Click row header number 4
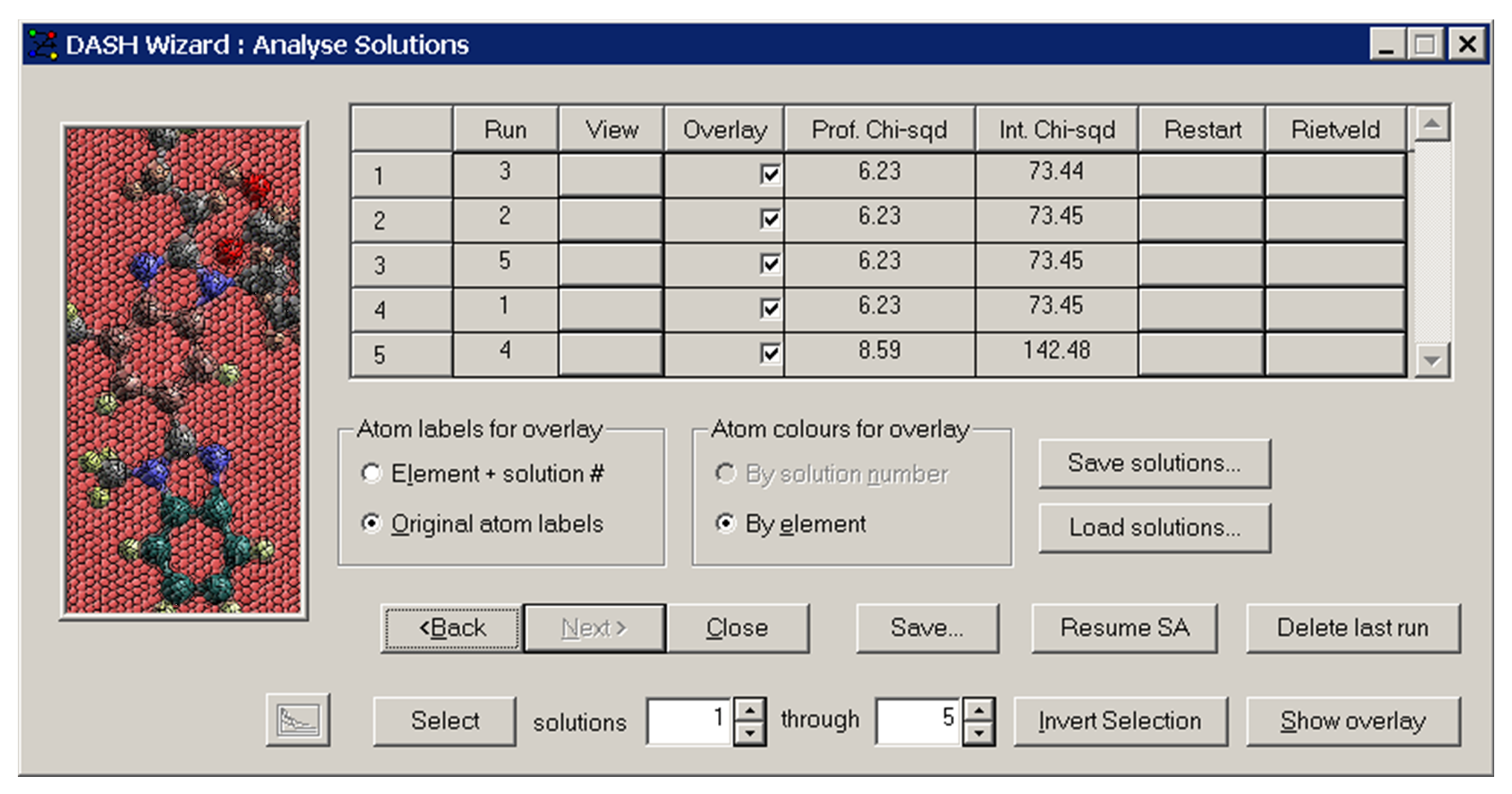The image size is (1512, 794). coord(401,310)
